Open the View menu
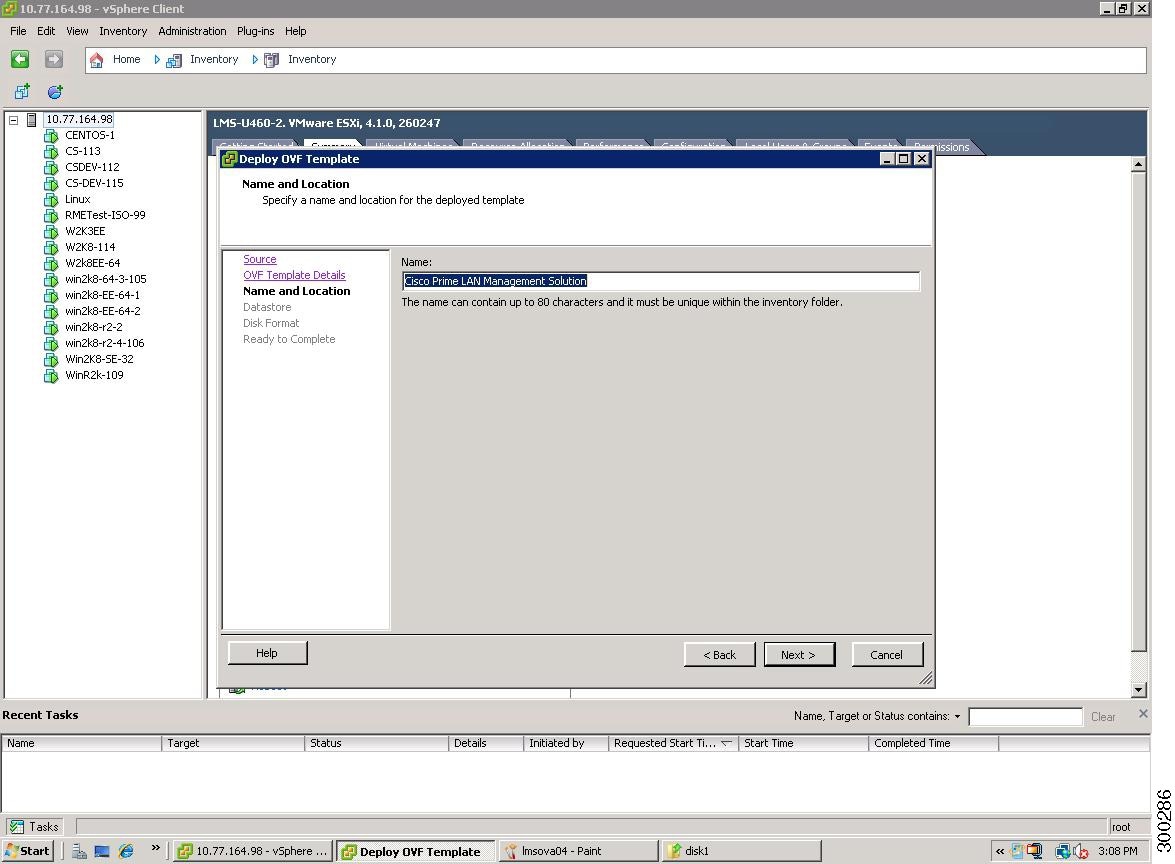Screen dimensions: 1175x864 (77, 31)
